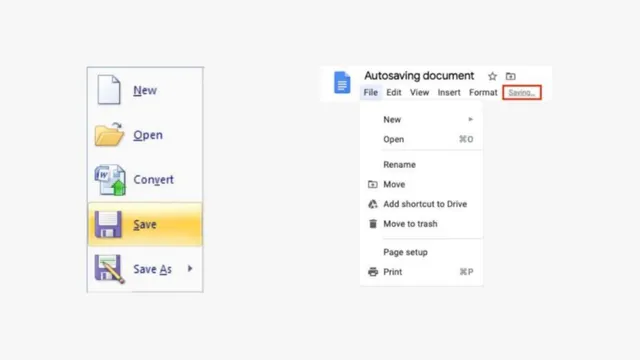Click the printer icon beside Print
The height and width of the screenshot is (360, 640).
tap(373, 272)
